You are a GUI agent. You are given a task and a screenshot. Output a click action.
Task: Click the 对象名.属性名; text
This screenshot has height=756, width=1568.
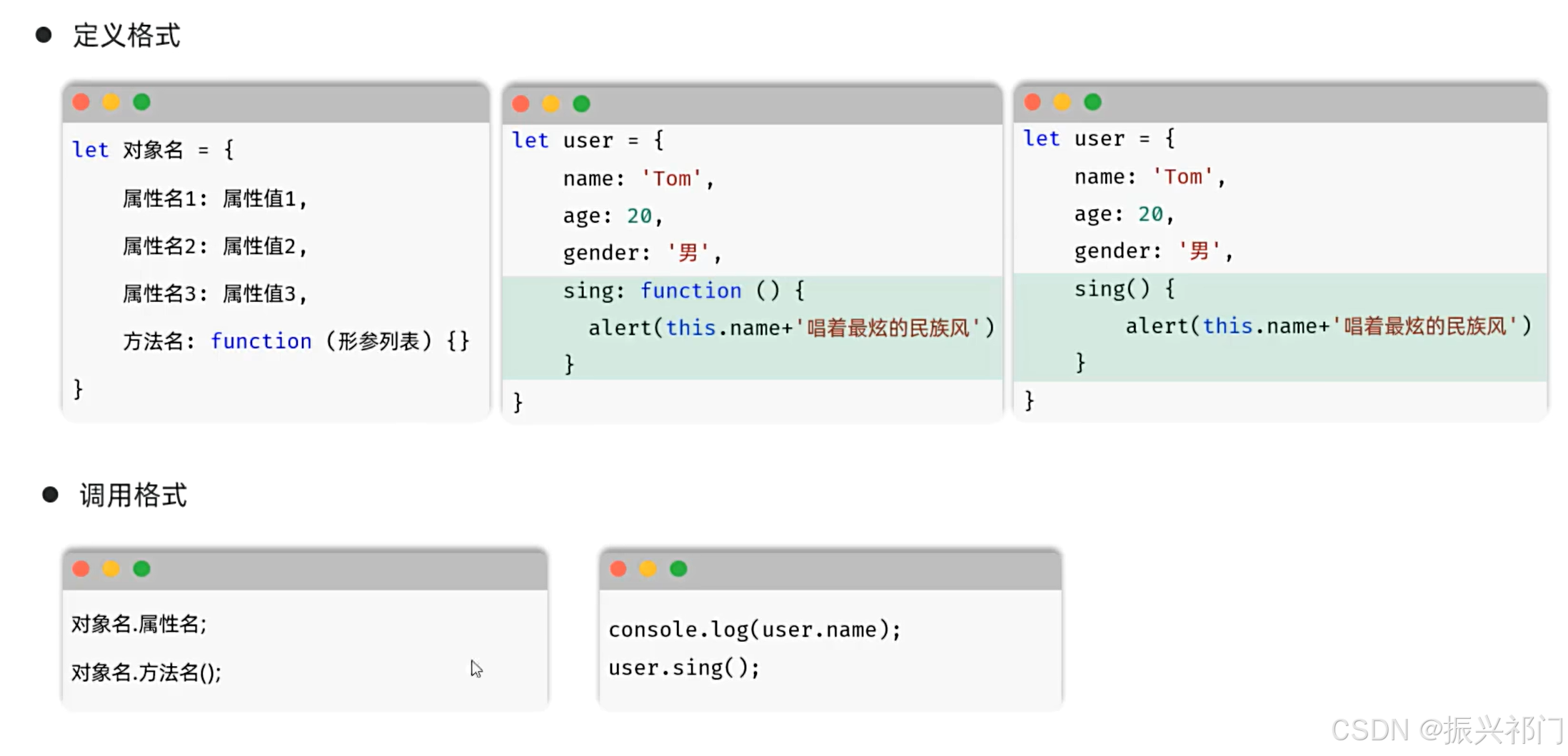(x=139, y=624)
